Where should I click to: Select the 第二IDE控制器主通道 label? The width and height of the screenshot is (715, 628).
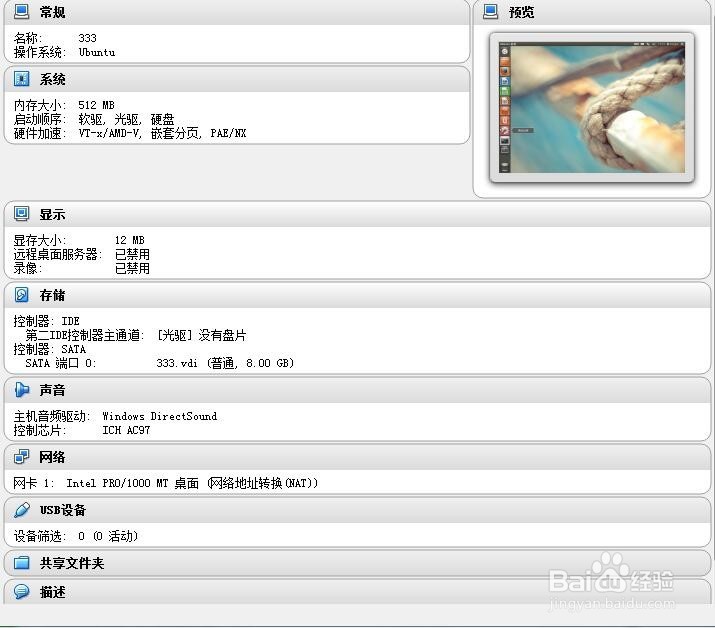click(85, 335)
